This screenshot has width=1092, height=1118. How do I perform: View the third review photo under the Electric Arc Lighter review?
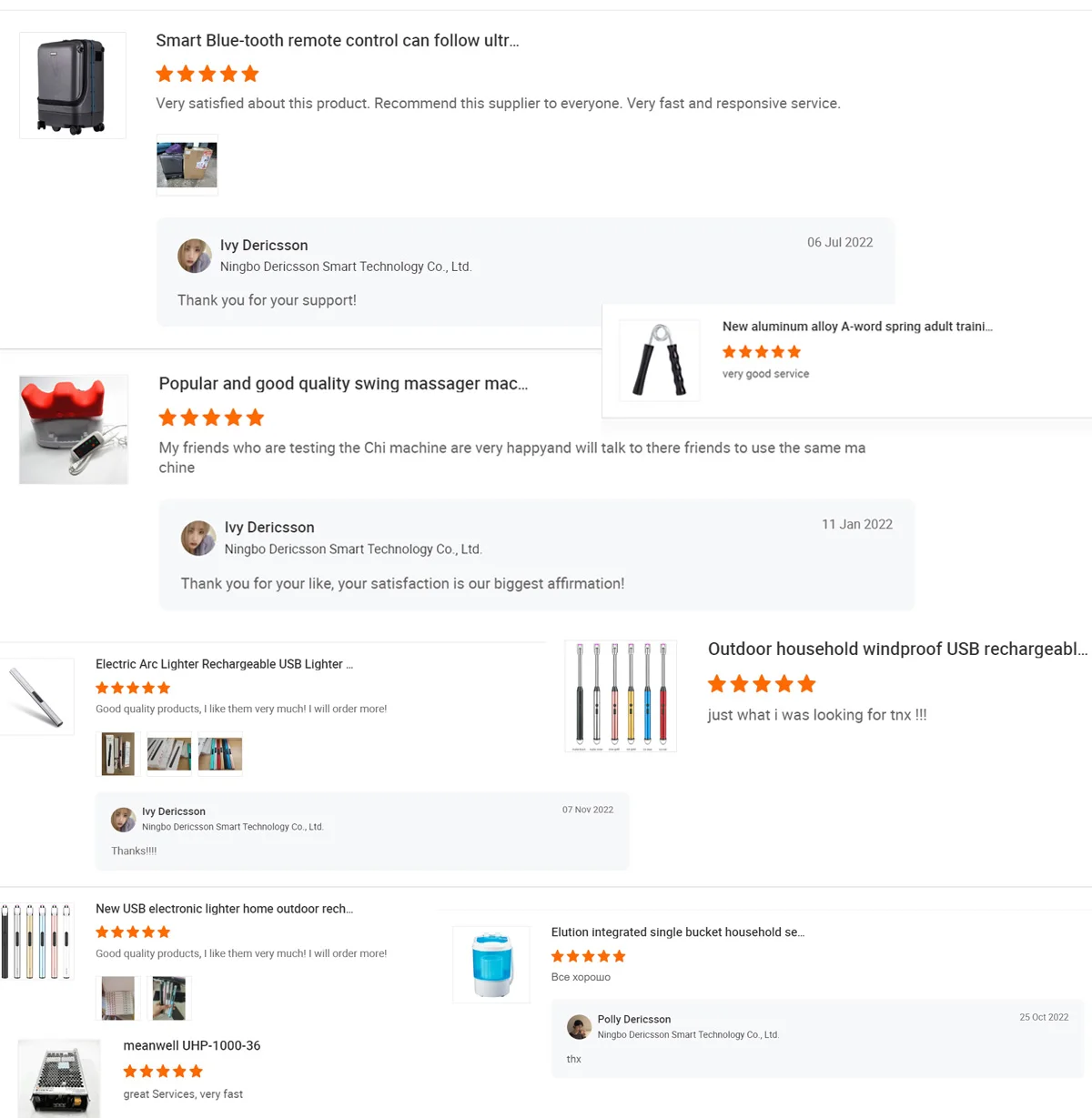point(220,754)
